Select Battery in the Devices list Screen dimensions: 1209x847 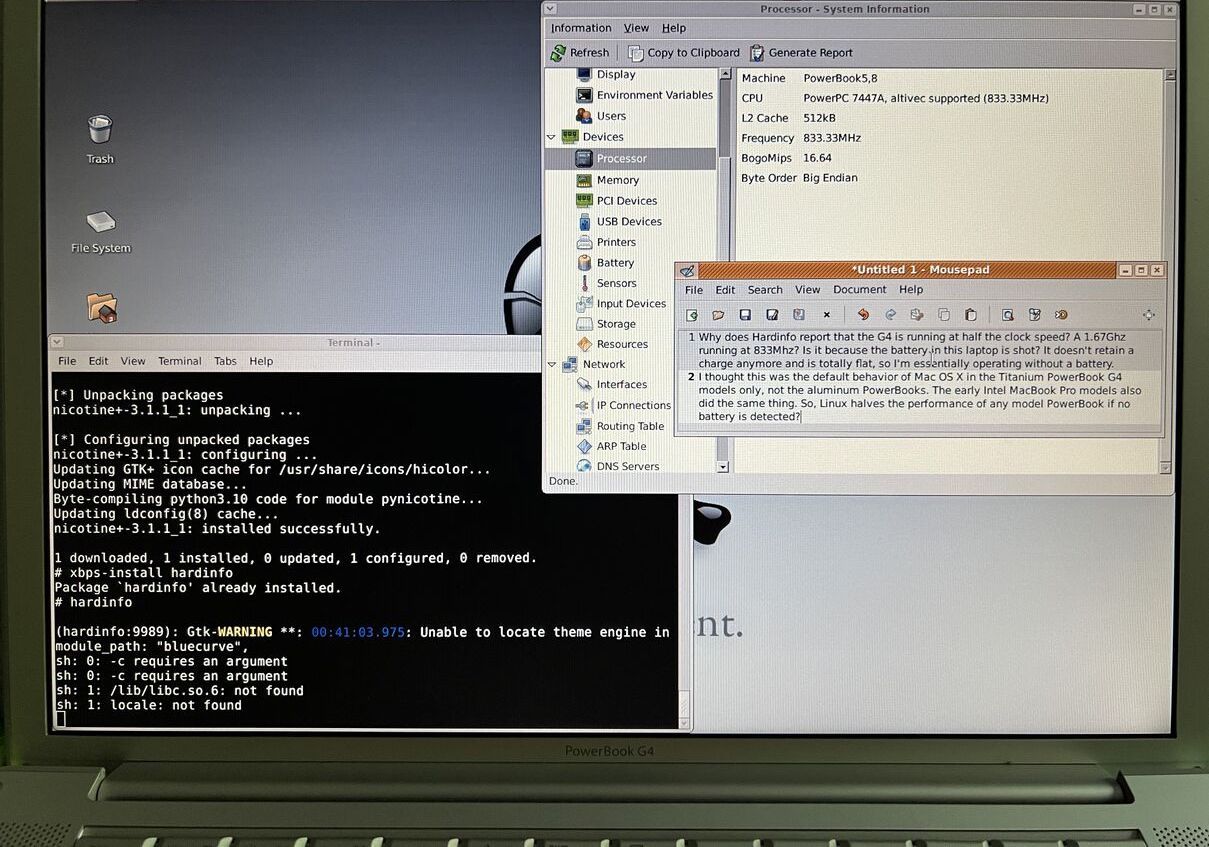[x=615, y=263]
